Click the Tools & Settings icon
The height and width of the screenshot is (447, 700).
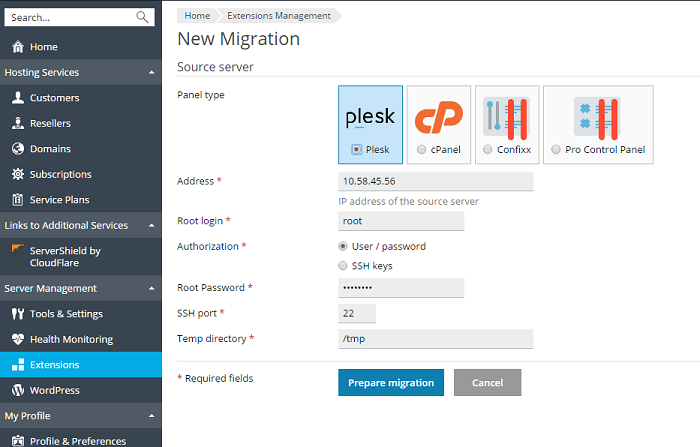[x=17, y=314]
